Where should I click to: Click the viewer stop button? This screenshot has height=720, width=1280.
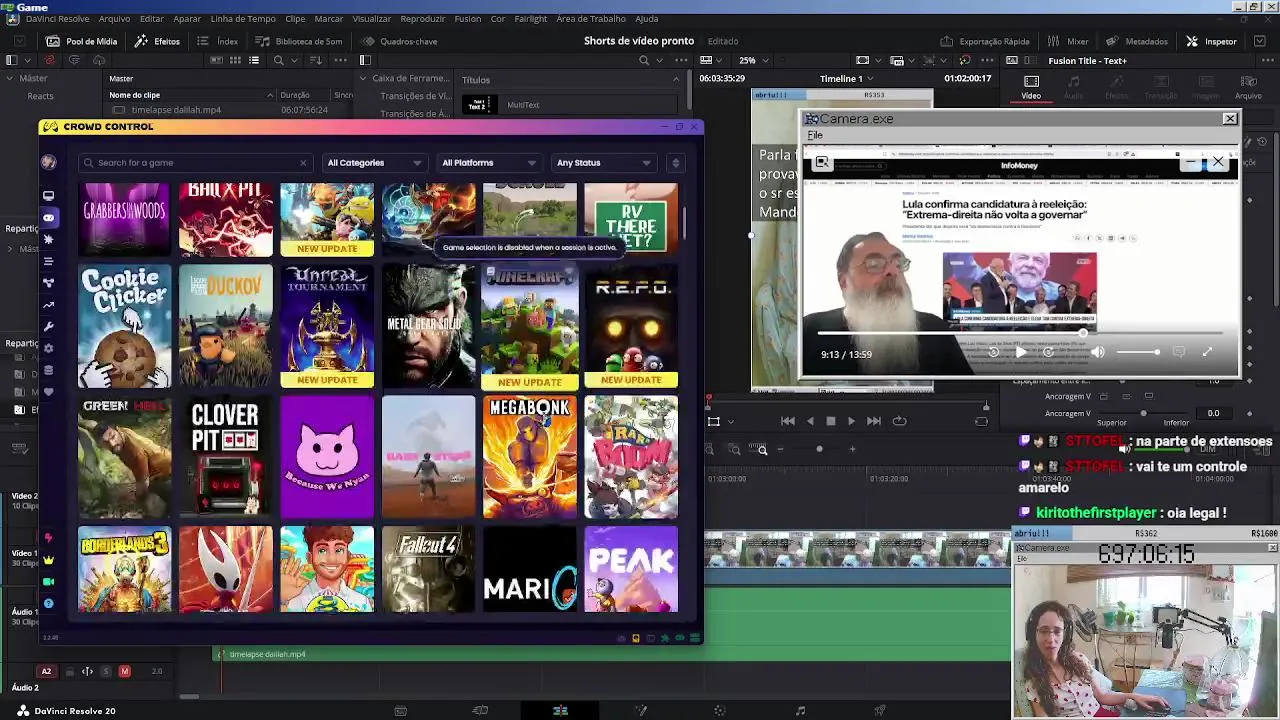[x=830, y=421]
